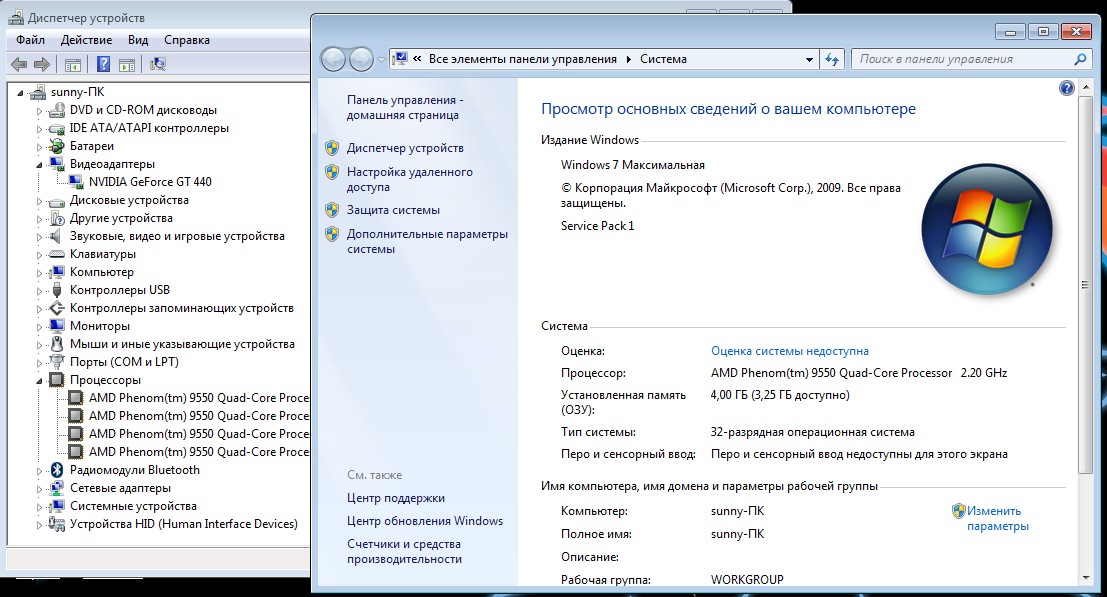Open the Действие menu

[86, 40]
